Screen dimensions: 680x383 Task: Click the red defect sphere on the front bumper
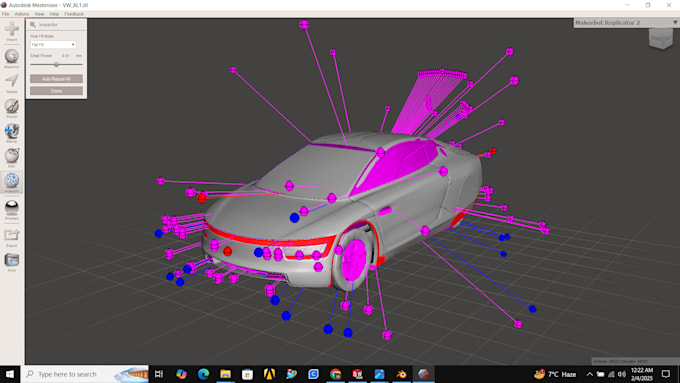click(x=227, y=251)
